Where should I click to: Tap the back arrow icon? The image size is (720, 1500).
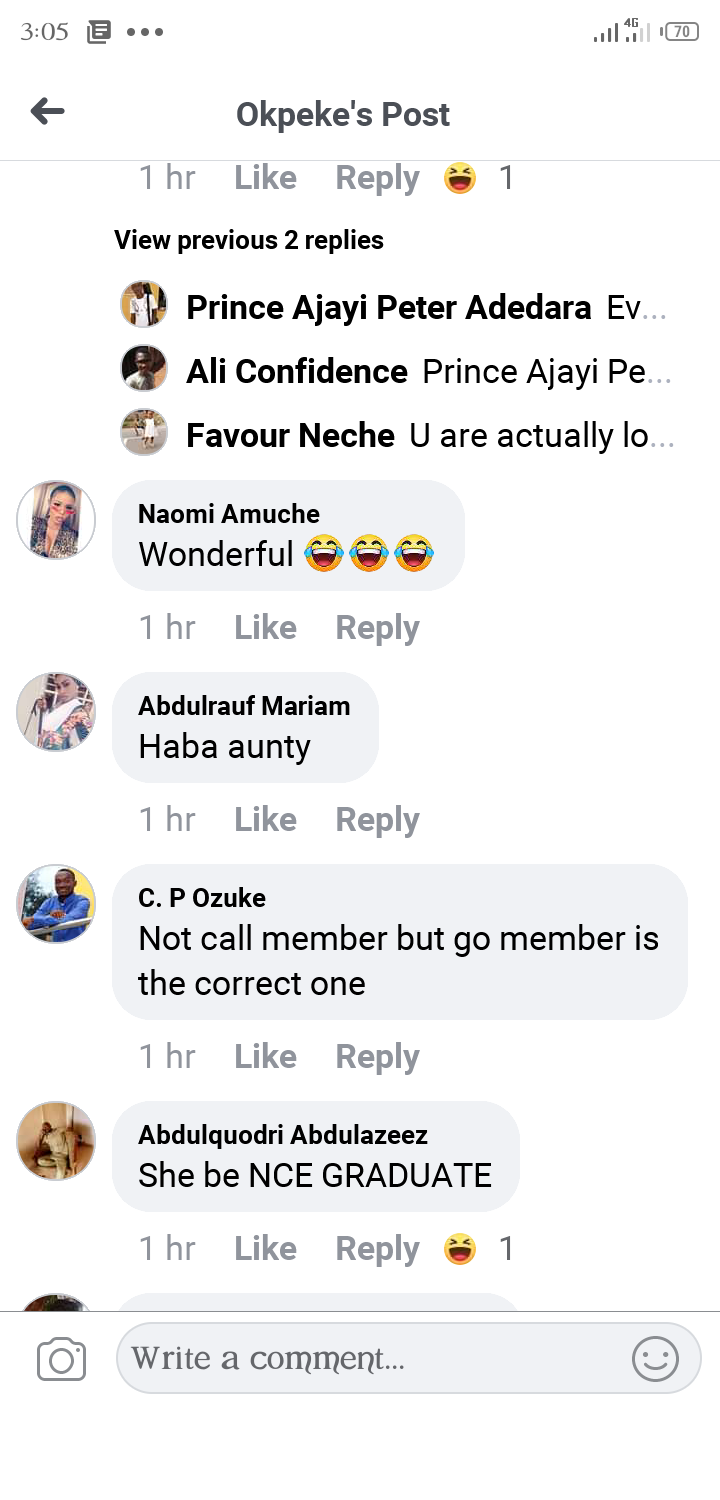point(47,112)
